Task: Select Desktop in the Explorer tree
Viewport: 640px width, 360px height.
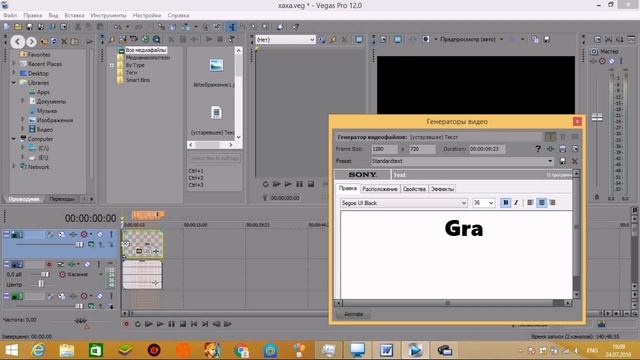Action: [38, 73]
